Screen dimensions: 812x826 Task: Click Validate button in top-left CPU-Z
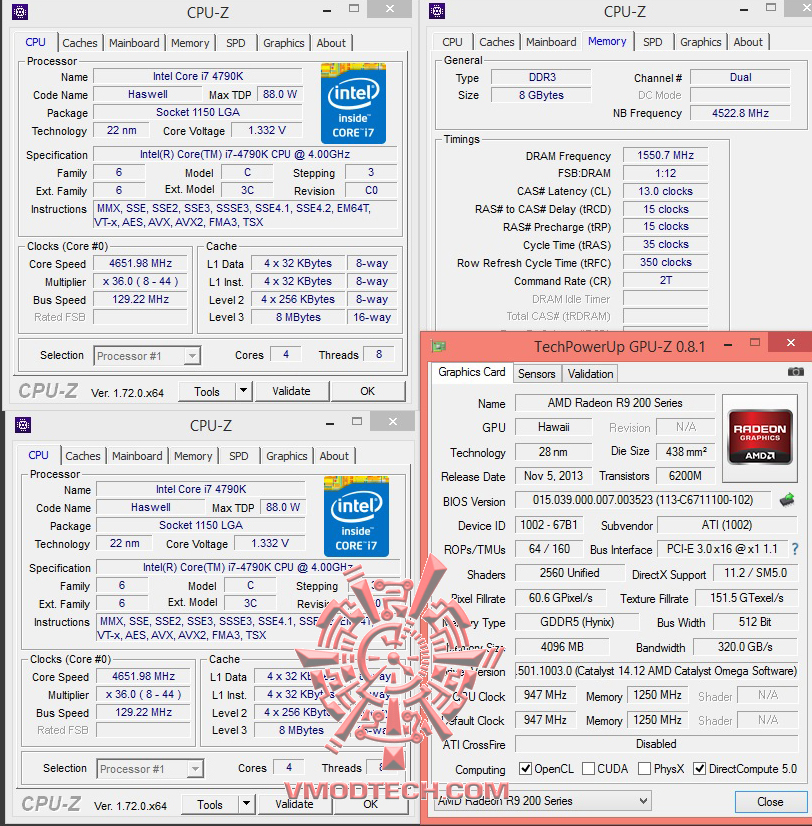click(x=291, y=391)
